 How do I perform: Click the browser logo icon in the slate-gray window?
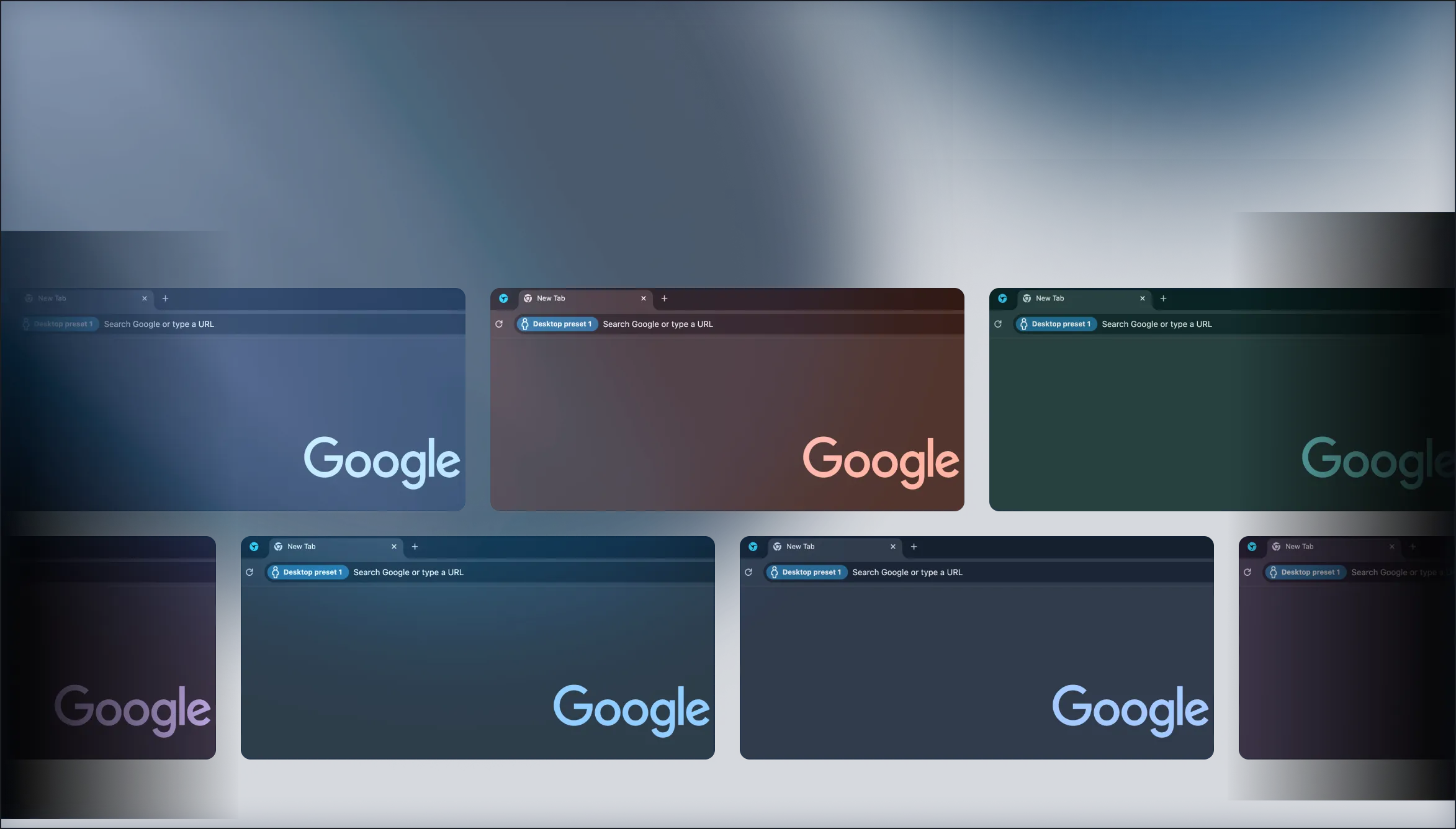(x=753, y=547)
